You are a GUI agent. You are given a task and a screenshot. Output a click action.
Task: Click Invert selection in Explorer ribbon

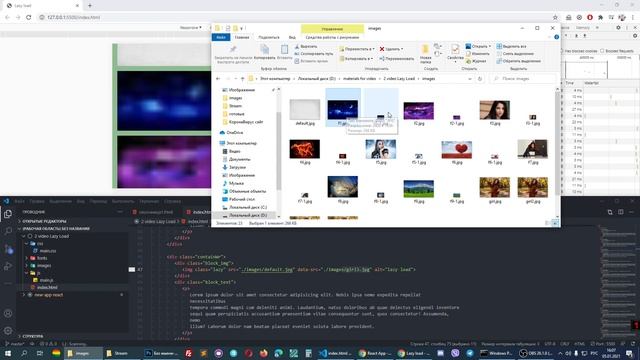(518, 61)
